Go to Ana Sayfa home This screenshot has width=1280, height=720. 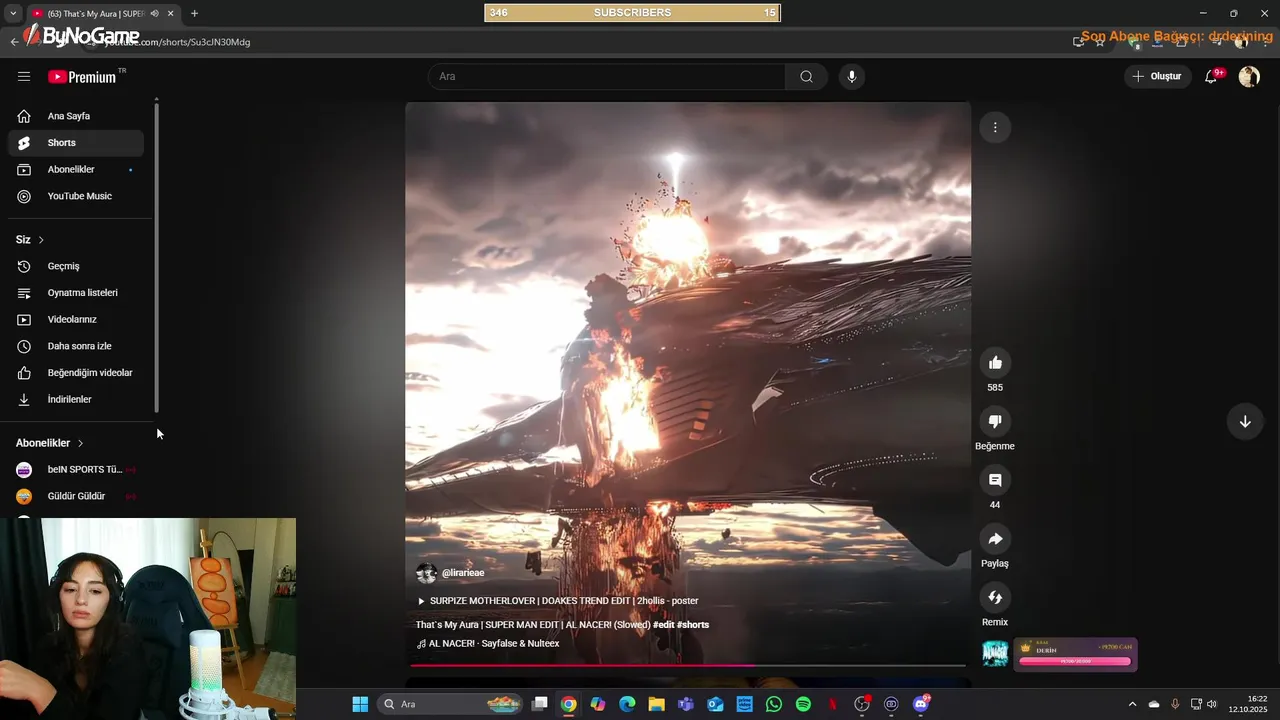coord(76,116)
